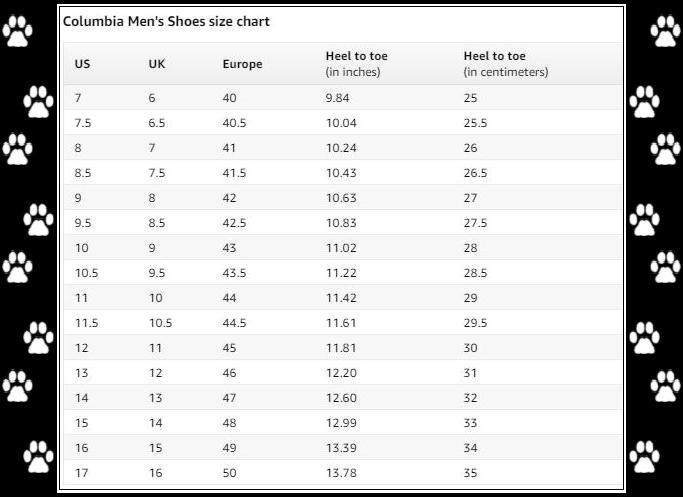
Task: Click the 9.84 inches cell
Action: [338, 98]
